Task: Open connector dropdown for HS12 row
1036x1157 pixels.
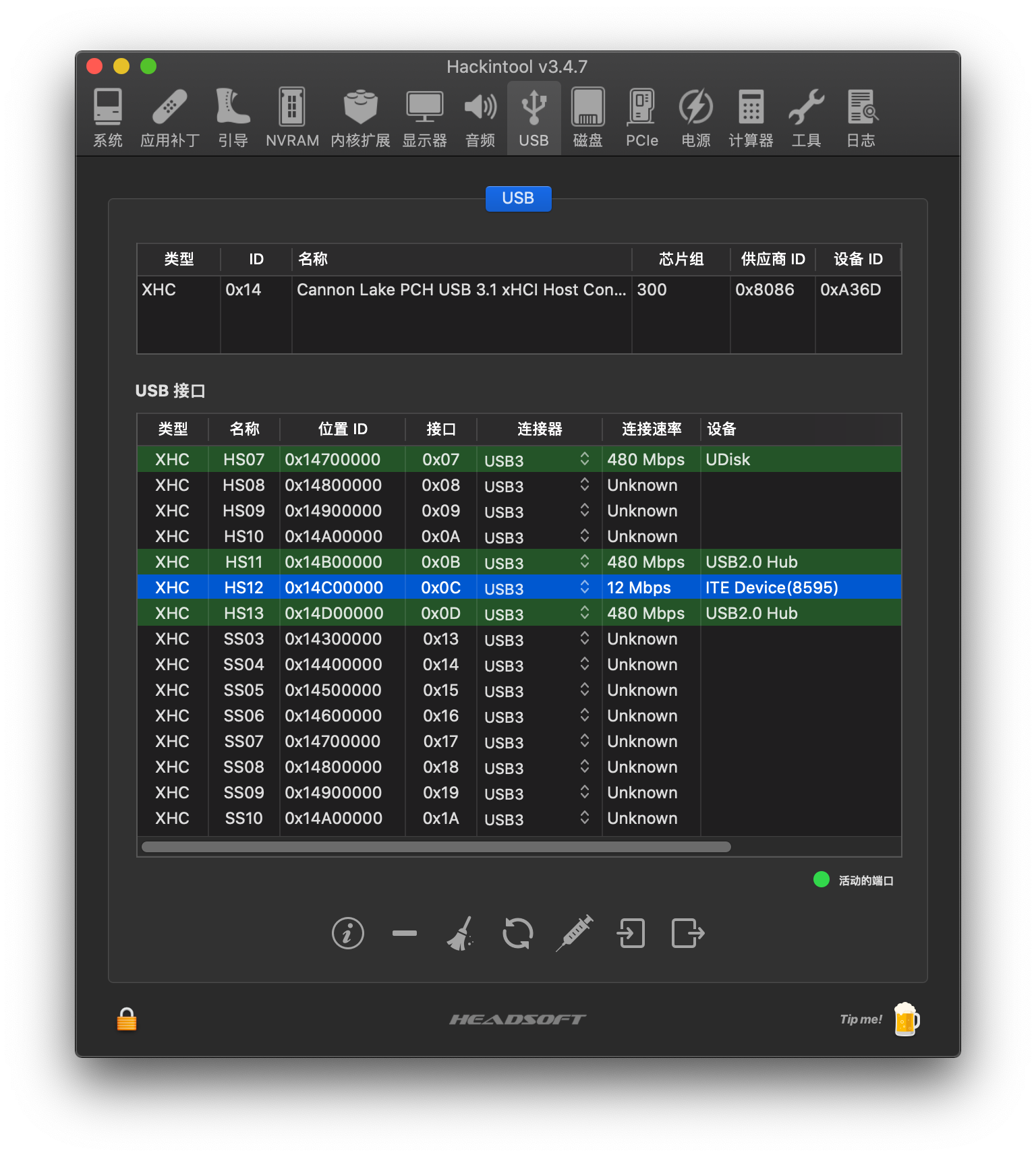Action: click(x=585, y=587)
